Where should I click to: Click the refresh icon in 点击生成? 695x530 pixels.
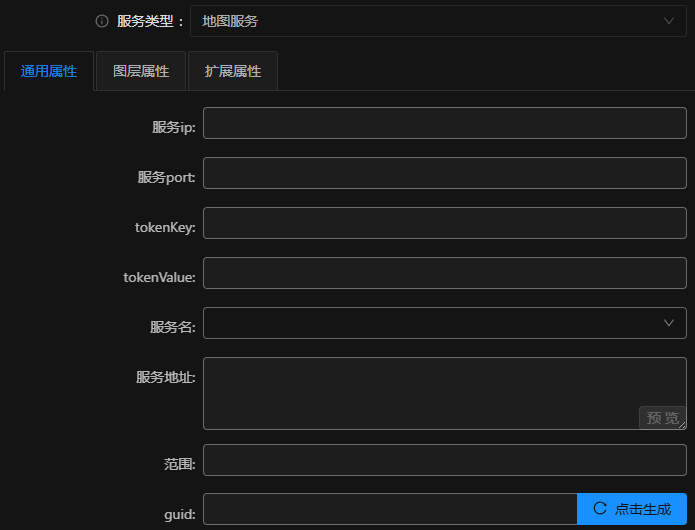pyautogui.click(x=600, y=508)
